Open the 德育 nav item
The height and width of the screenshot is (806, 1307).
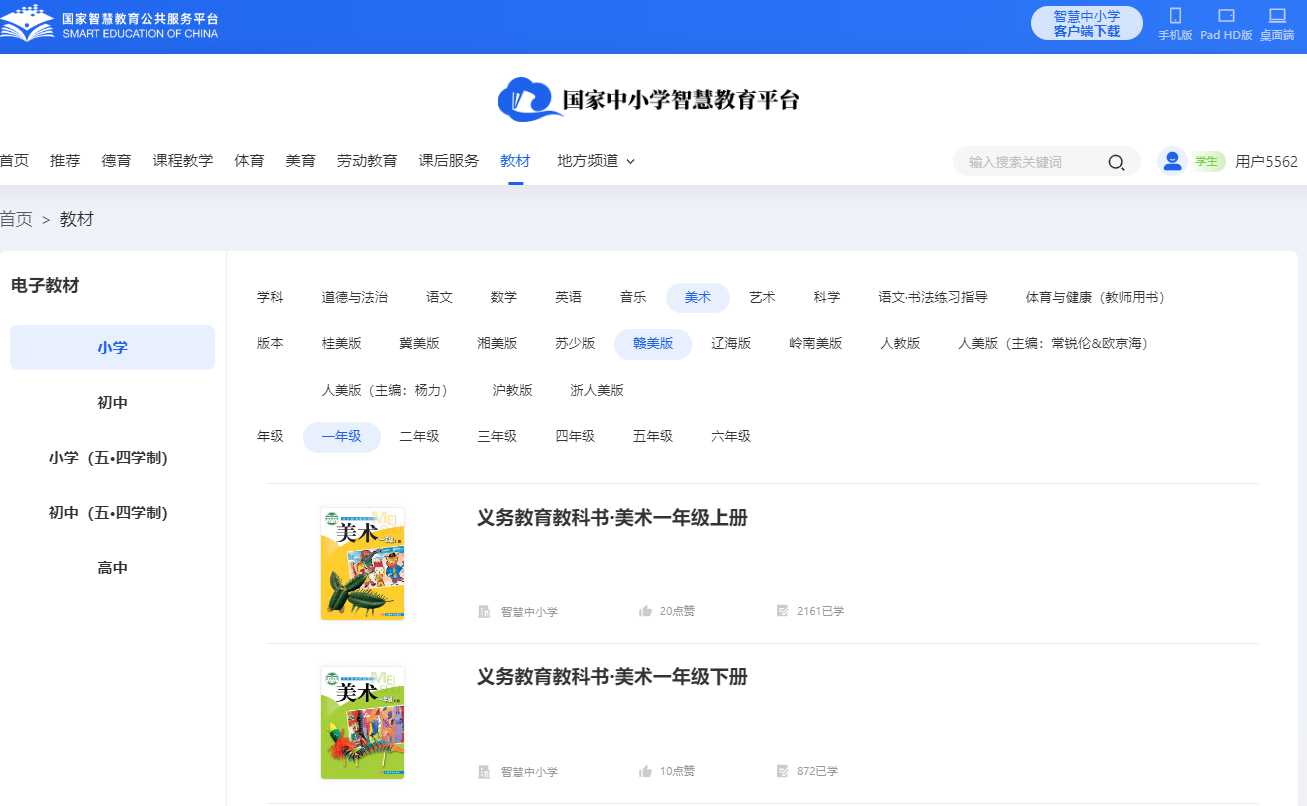(x=116, y=161)
